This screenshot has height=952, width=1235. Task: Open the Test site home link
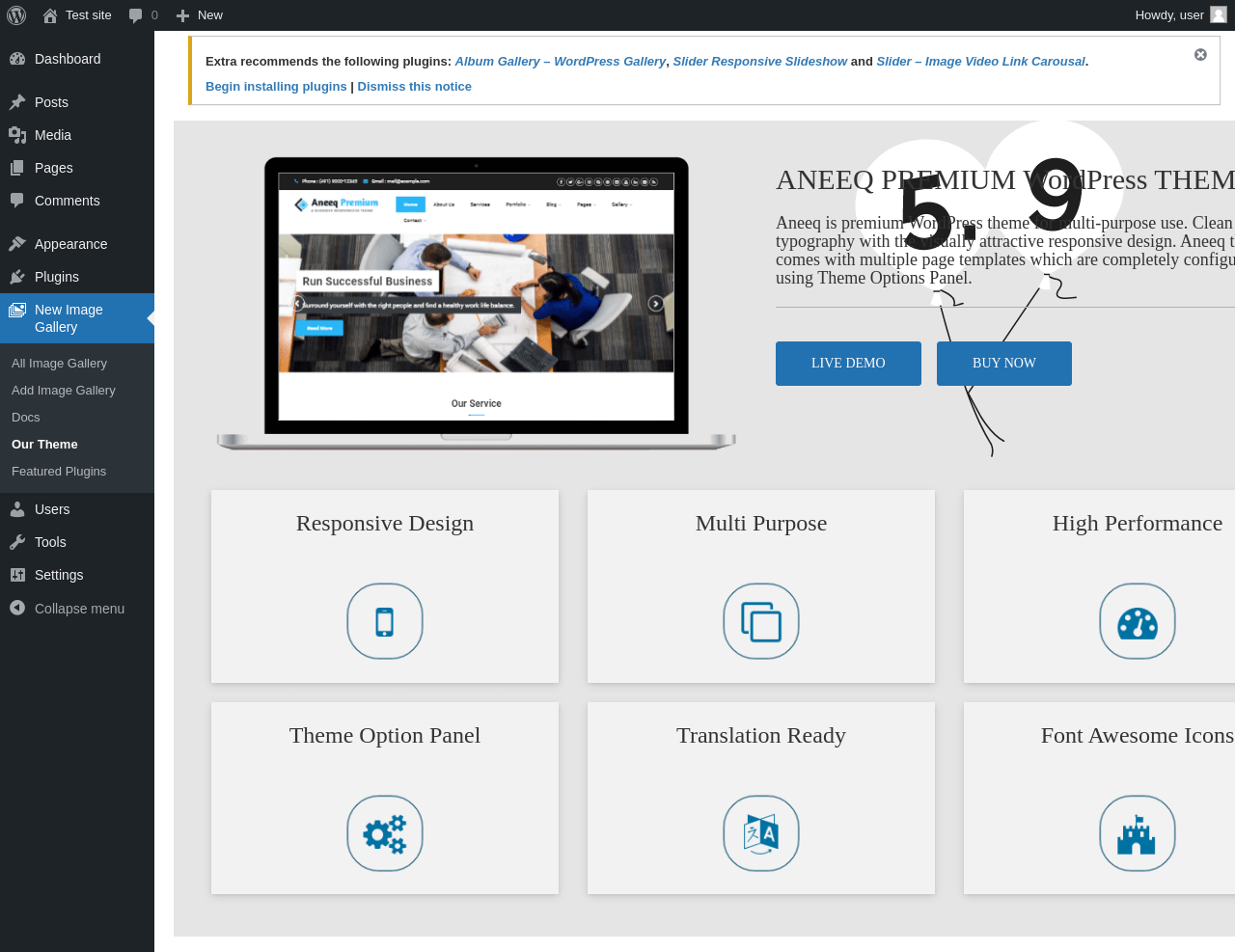(77, 15)
